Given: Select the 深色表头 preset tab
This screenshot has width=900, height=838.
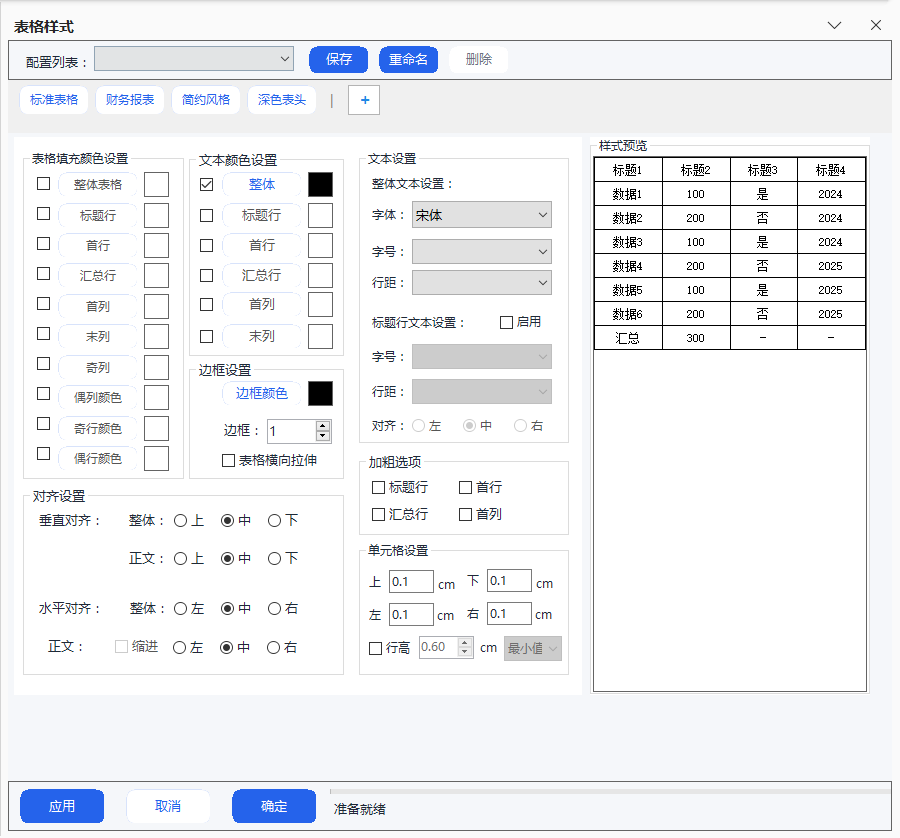Looking at the screenshot, I should pos(282,100).
